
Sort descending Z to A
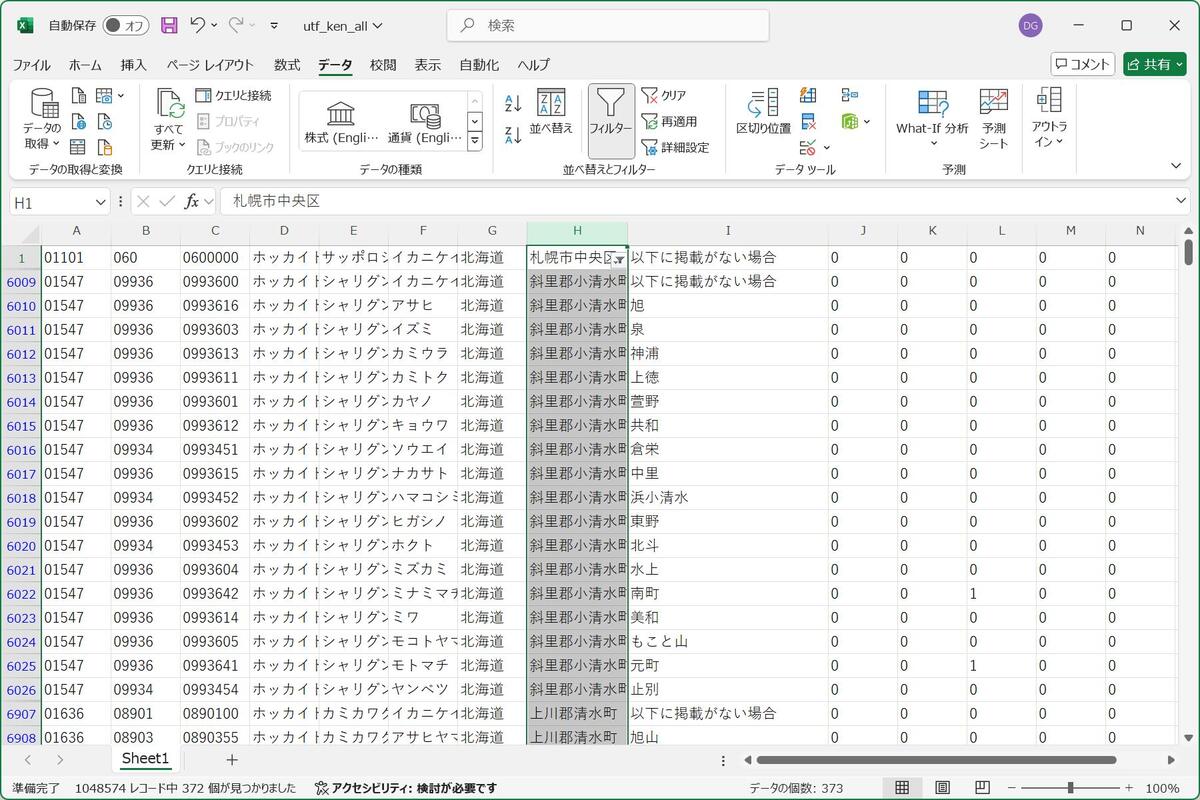(x=513, y=135)
